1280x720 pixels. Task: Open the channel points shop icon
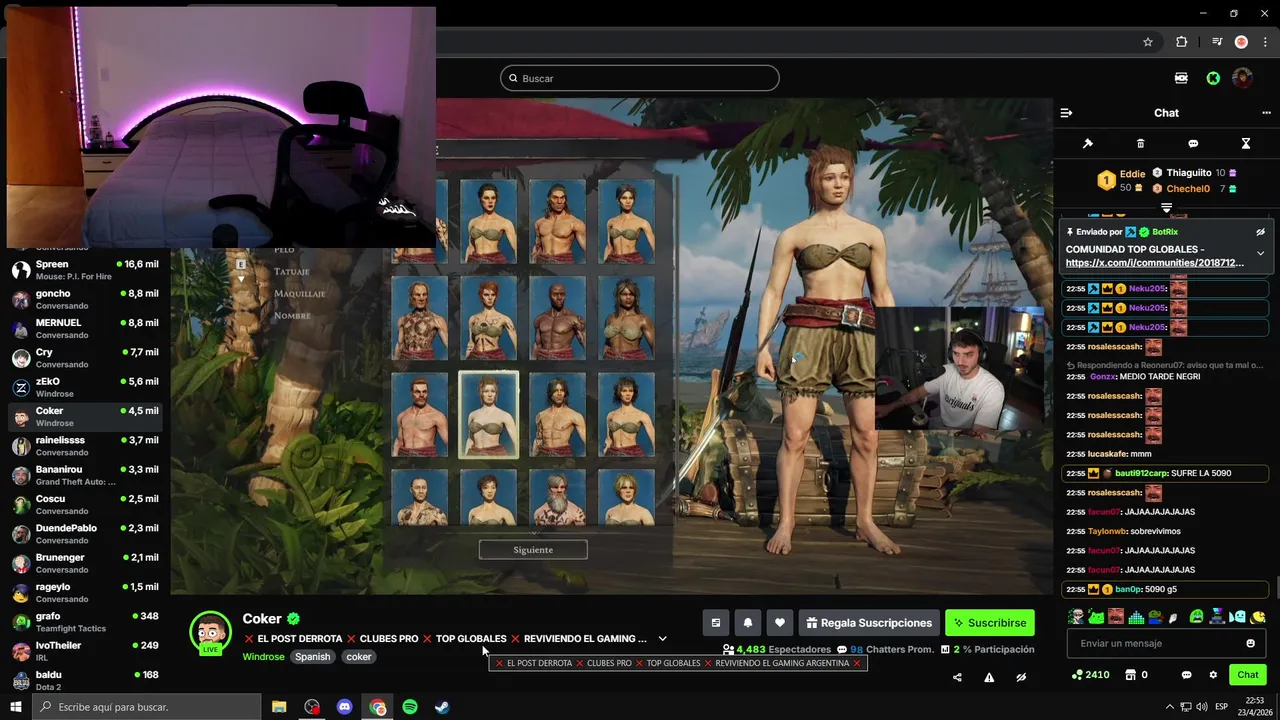tap(1130, 675)
